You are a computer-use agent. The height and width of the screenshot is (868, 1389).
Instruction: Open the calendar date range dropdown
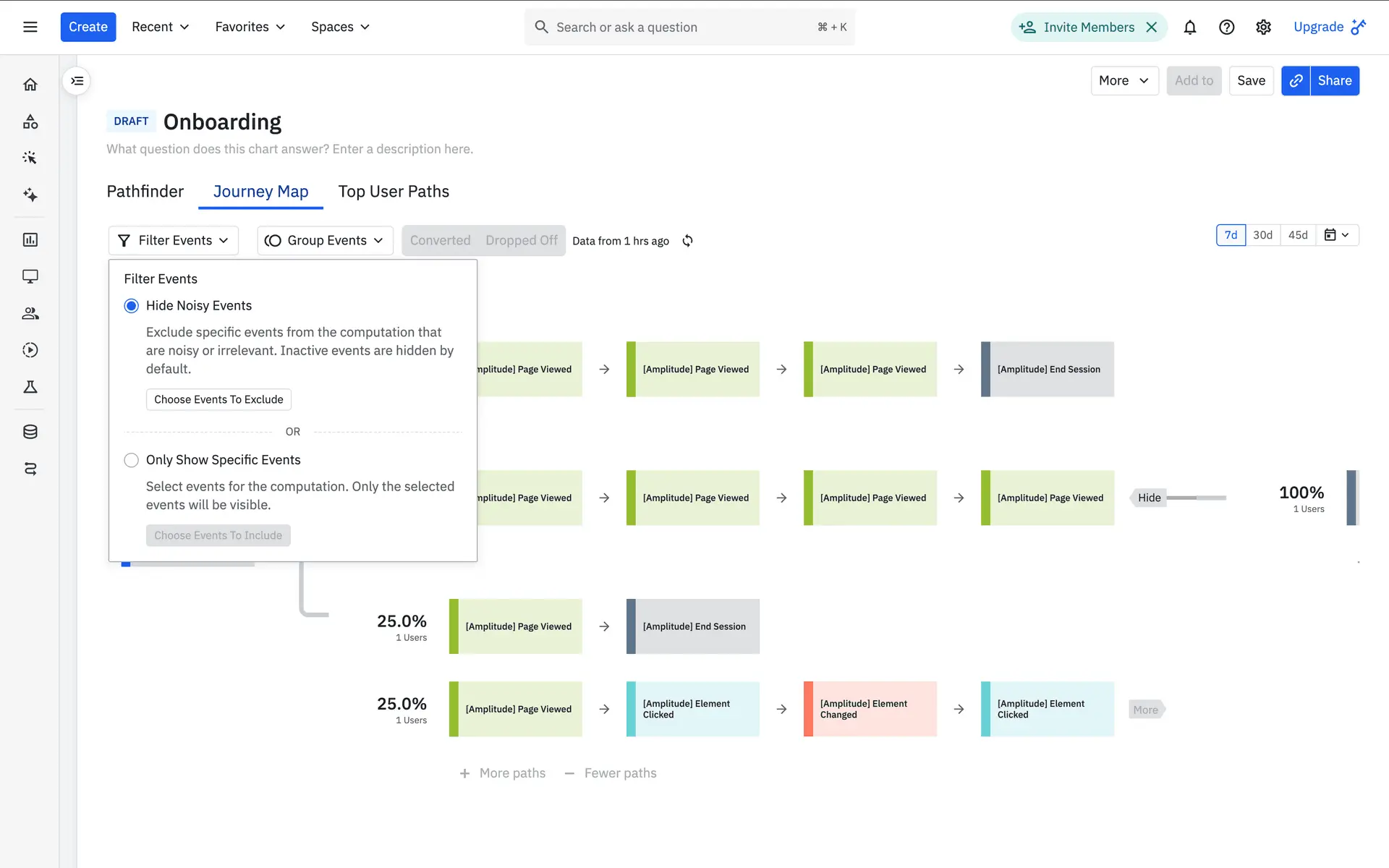(1336, 235)
